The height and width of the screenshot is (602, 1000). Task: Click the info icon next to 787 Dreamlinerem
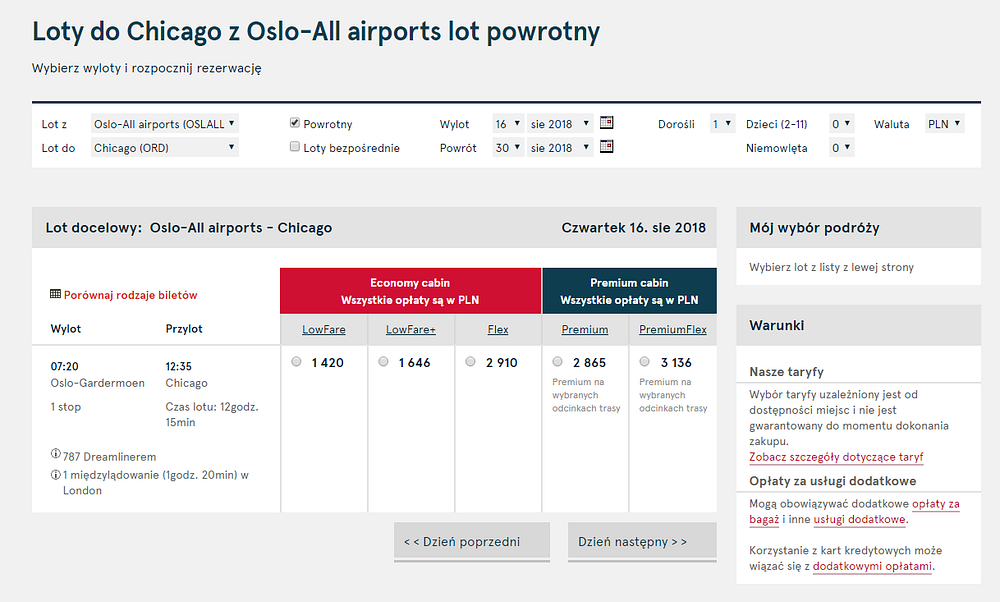(x=55, y=454)
